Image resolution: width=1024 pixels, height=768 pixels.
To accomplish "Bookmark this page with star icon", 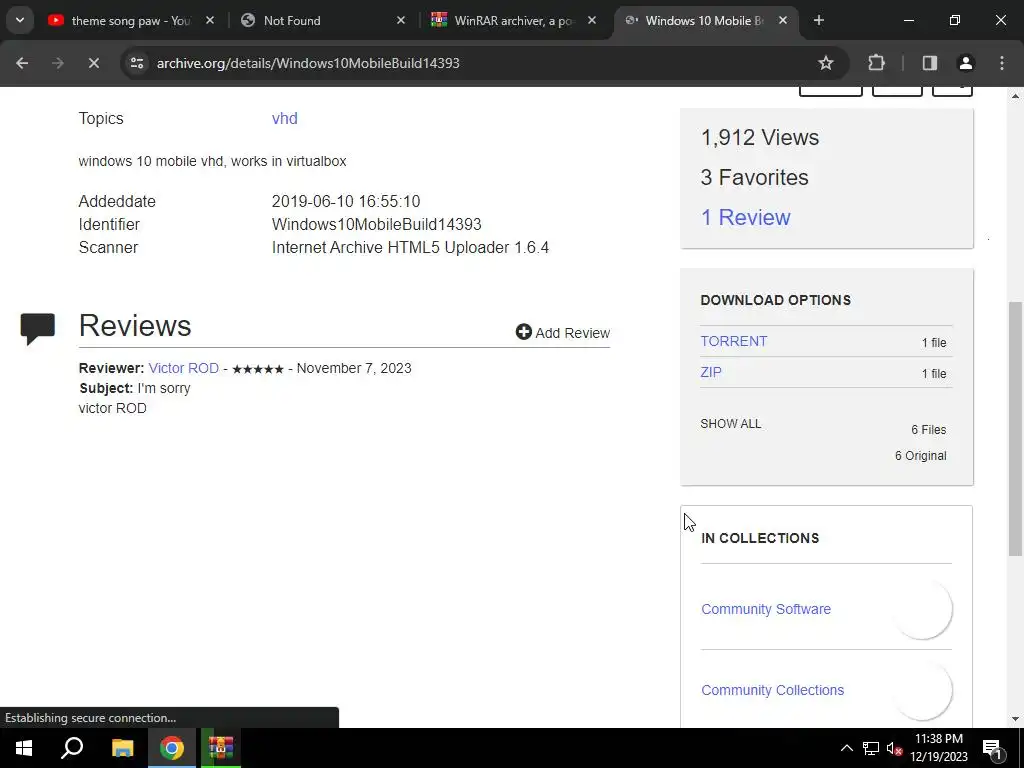I will click(x=825, y=63).
